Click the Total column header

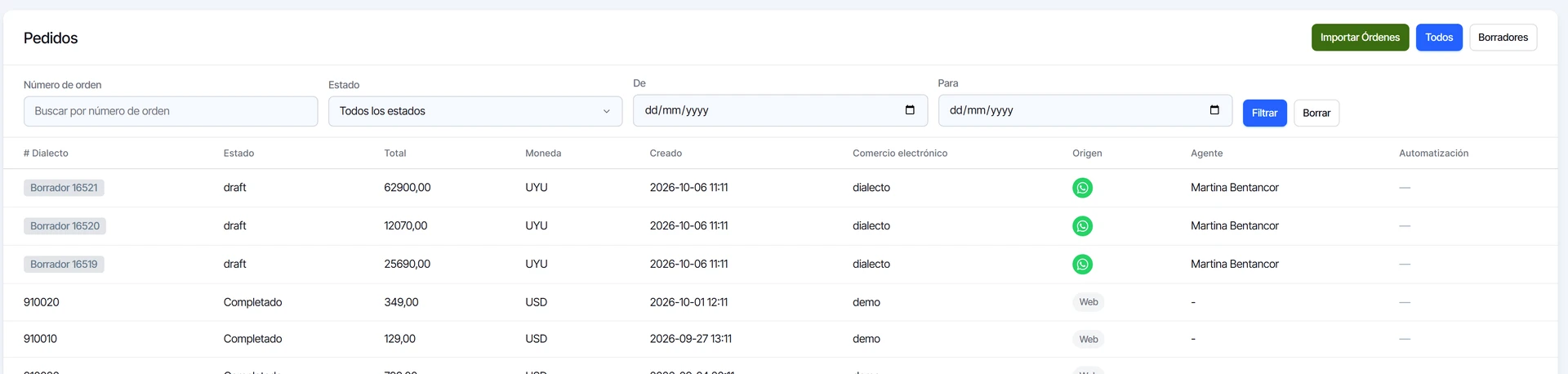pyautogui.click(x=395, y=154)
